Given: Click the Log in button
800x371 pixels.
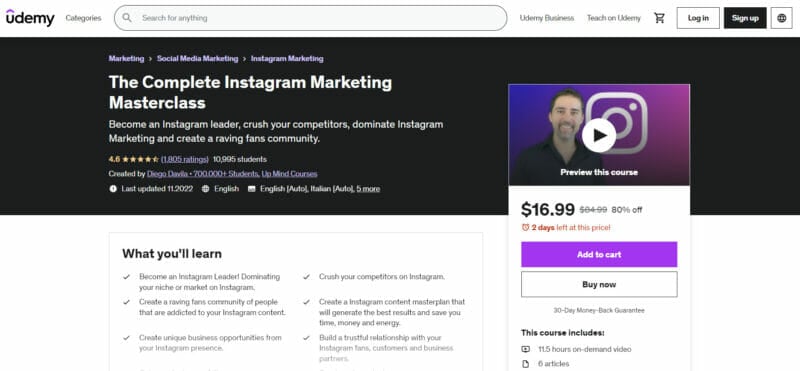Looking at the screenshot, I should [x=698, y=18].
